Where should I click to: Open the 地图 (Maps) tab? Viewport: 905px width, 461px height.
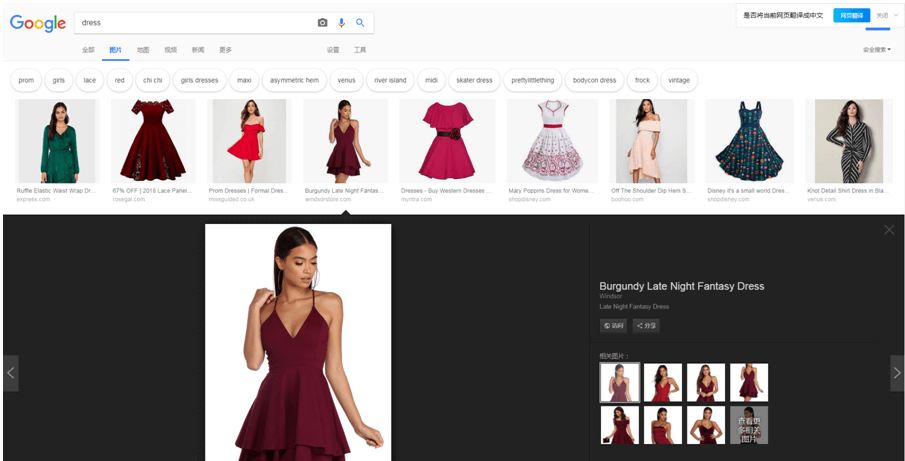click(x=143, y=50)
